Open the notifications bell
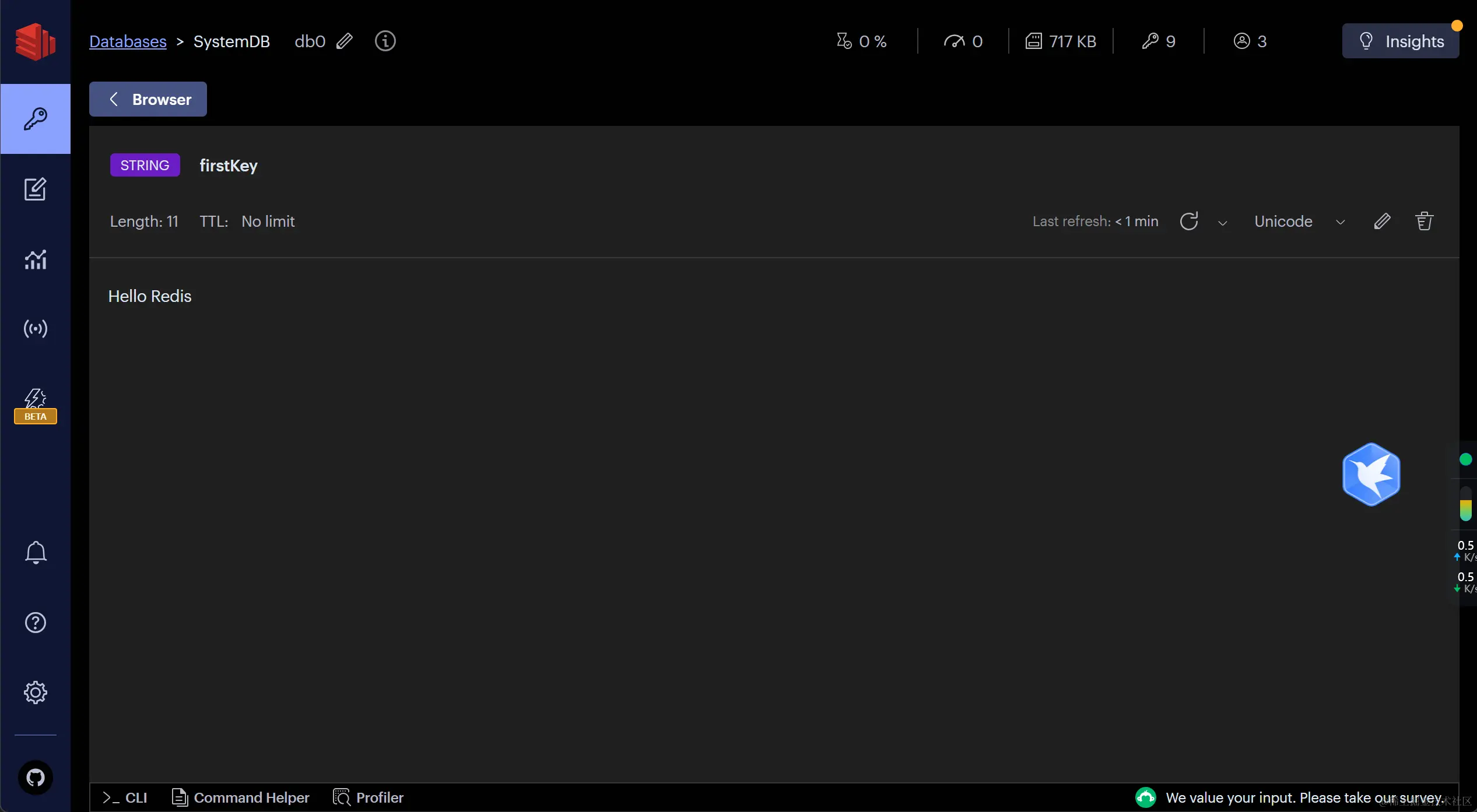 click(x=35, y=552)
